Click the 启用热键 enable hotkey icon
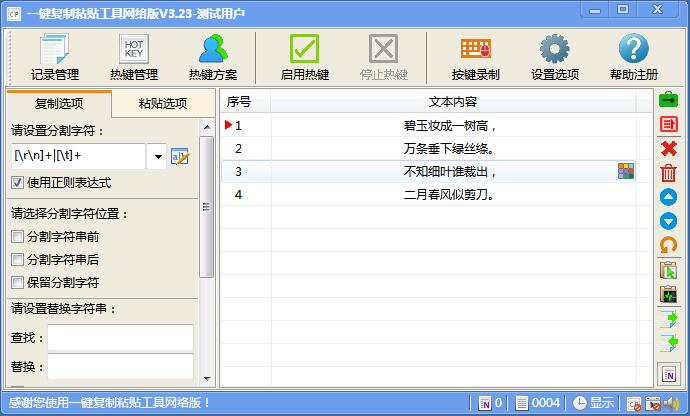 (304, 56)
